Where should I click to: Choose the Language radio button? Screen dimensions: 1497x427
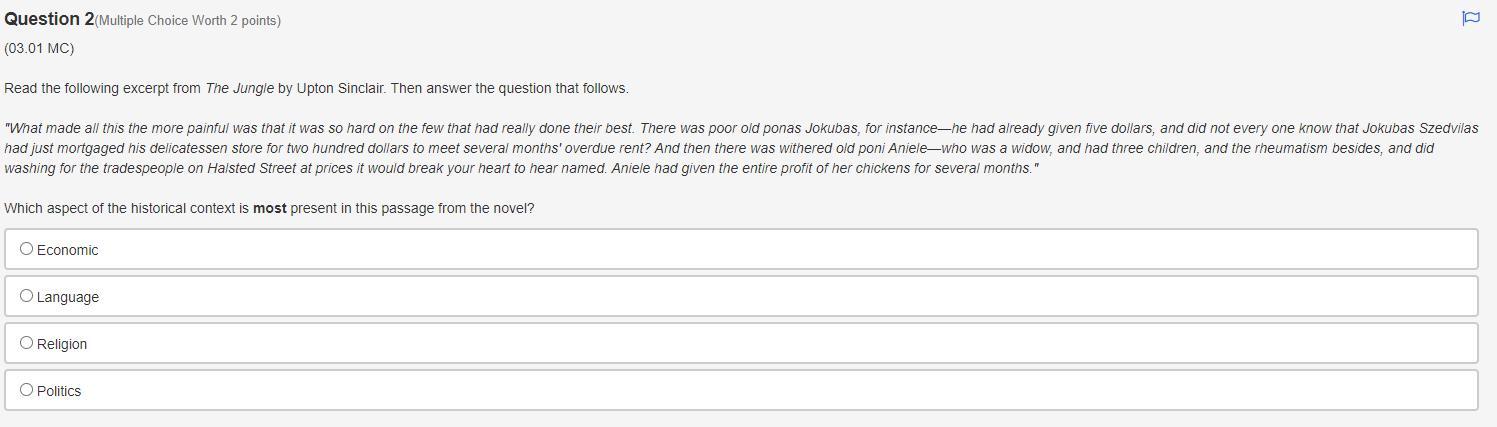tap(27, 296)
